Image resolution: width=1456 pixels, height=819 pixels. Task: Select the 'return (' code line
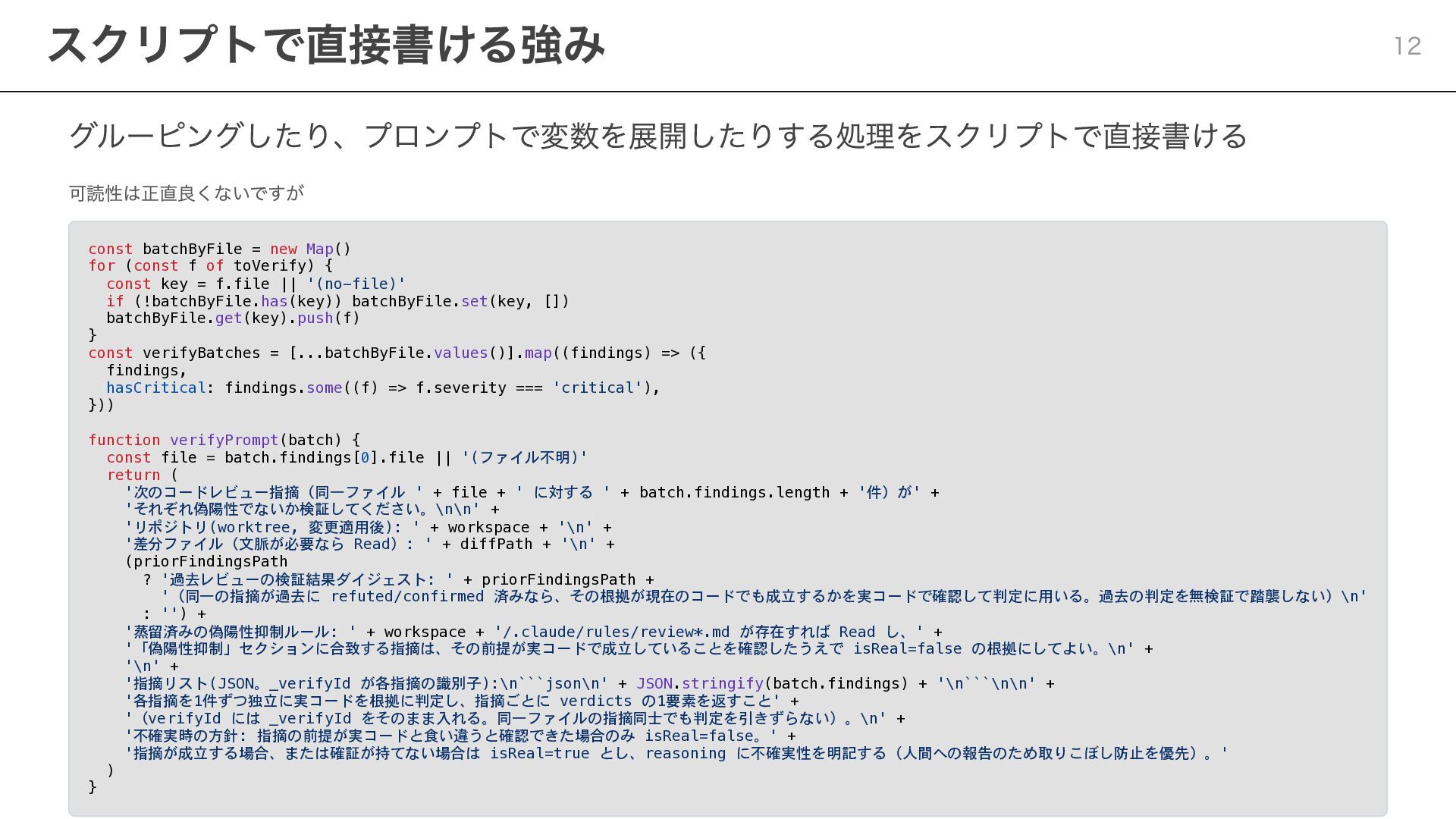point(143,475)
